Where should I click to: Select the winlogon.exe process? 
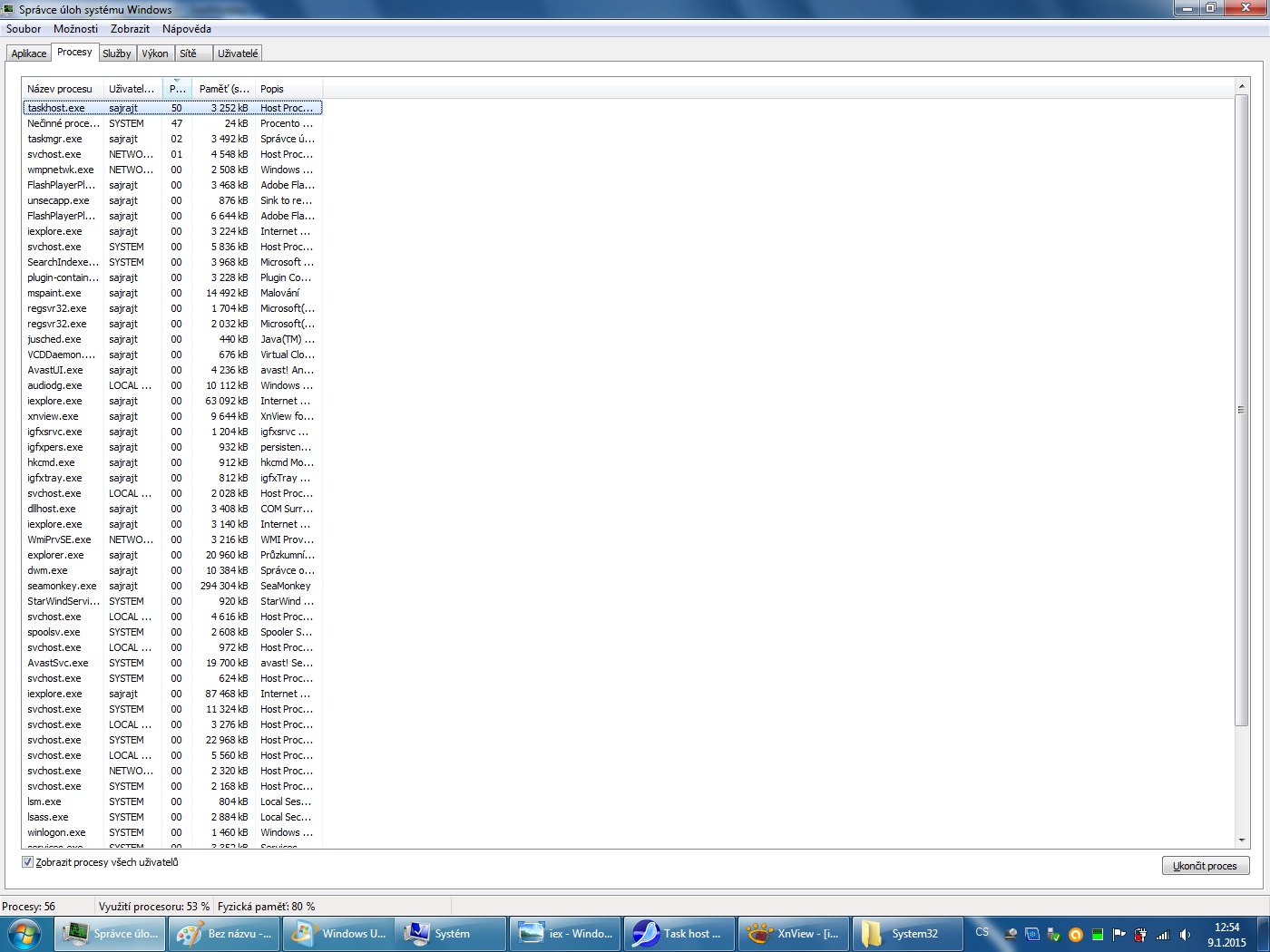tap(172, 832)
